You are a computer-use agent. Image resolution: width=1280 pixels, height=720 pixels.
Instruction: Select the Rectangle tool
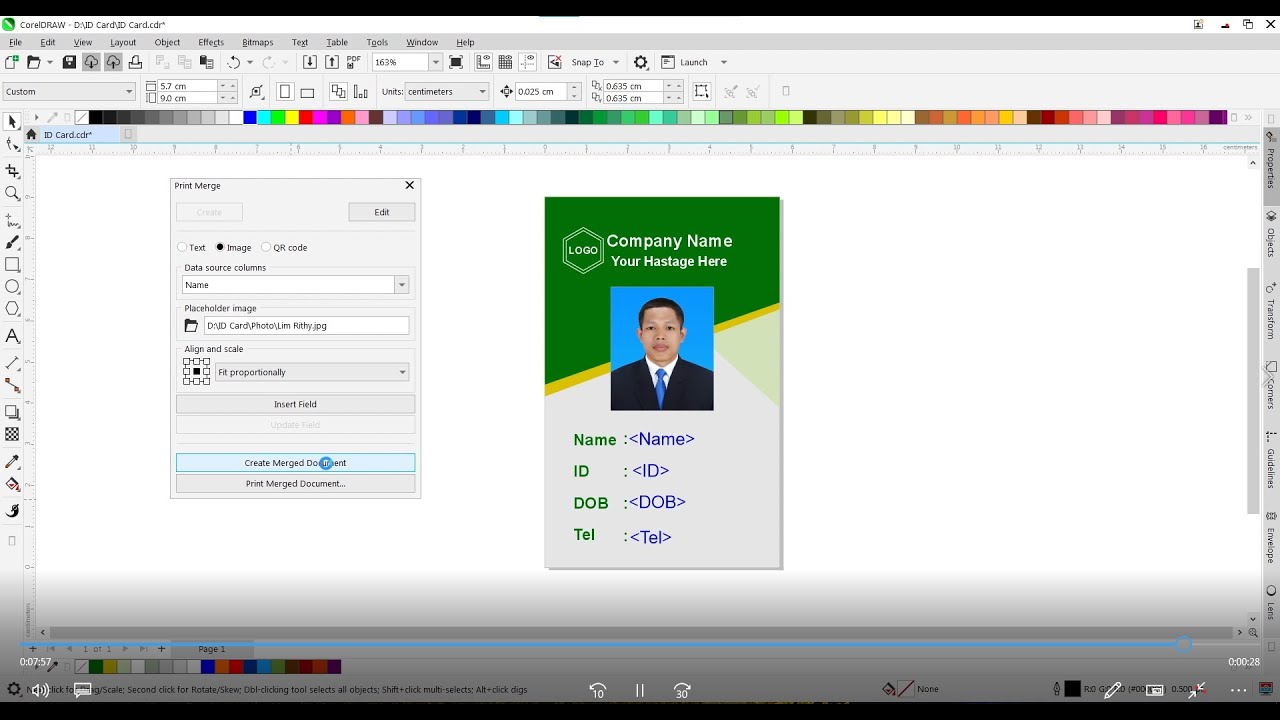tap(12, 265)
